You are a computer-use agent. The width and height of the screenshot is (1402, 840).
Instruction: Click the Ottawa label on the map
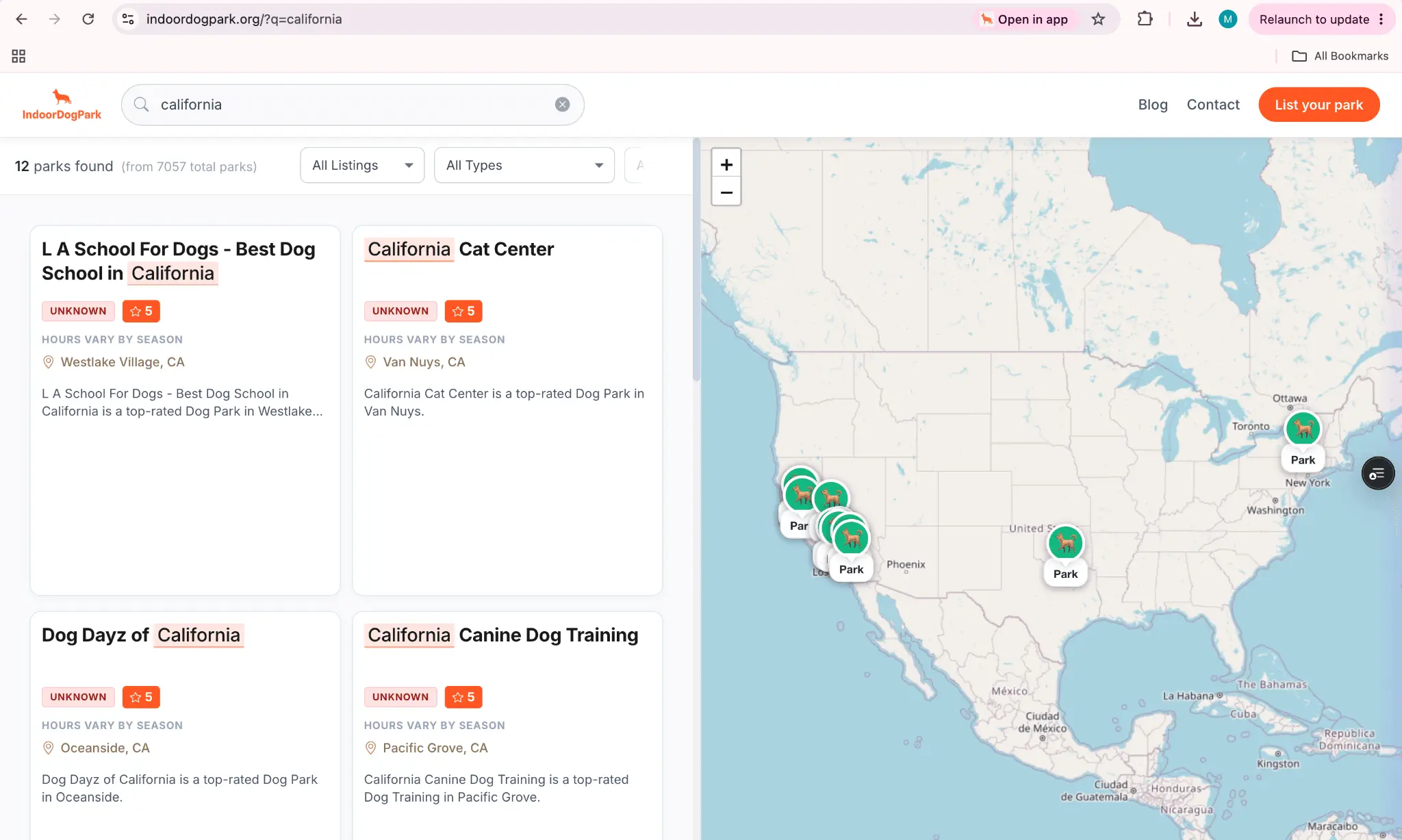click(x=1290, y=398)
